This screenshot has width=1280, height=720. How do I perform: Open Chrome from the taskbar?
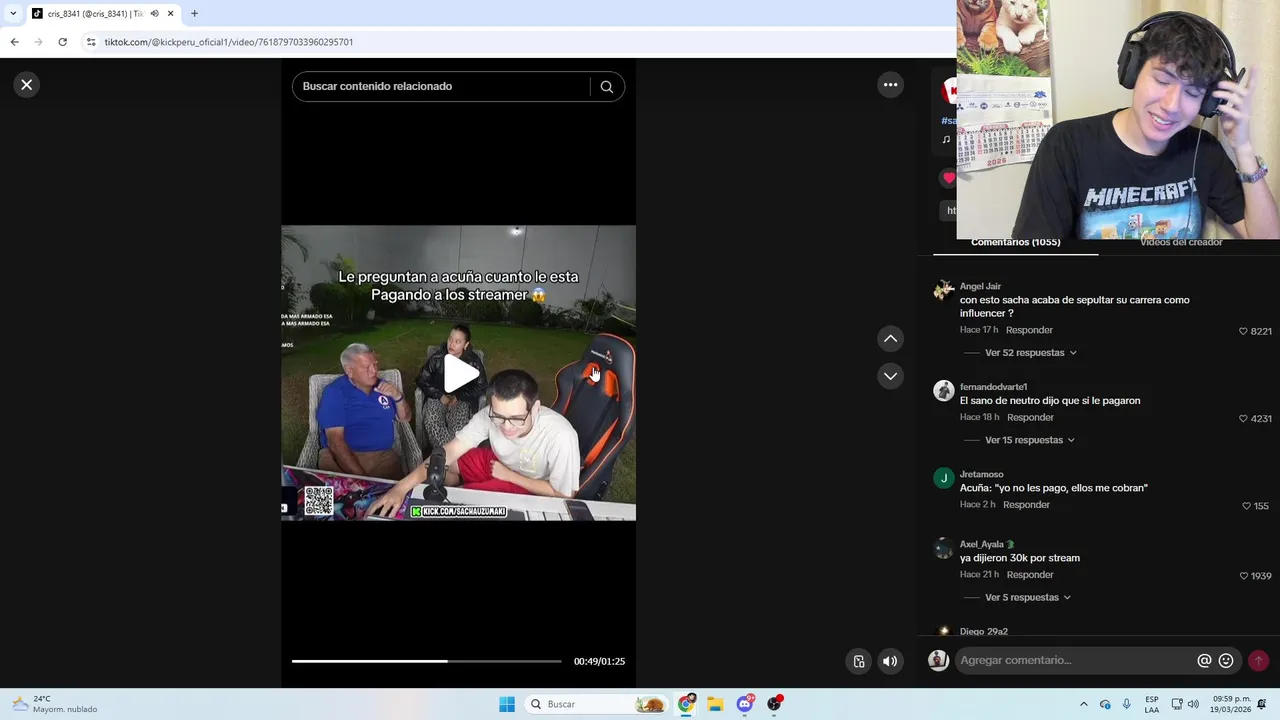[x=686, y=704]
